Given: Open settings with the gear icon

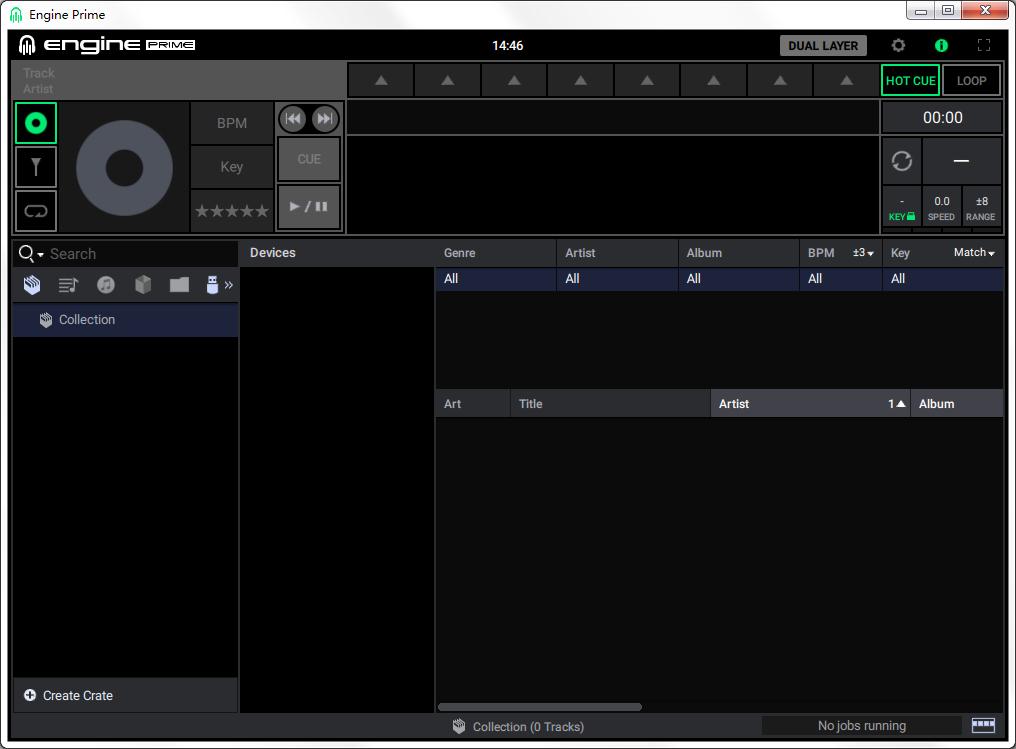Looking at the screenshot, I should tap(898, 46).
